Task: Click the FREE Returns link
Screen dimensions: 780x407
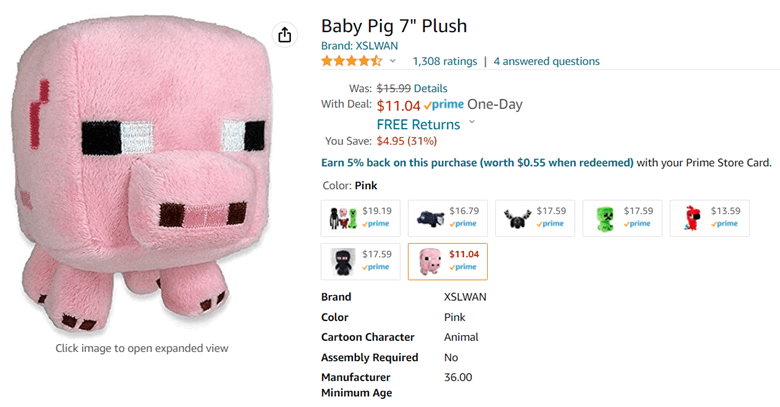Action: click(x=418, y=124)
